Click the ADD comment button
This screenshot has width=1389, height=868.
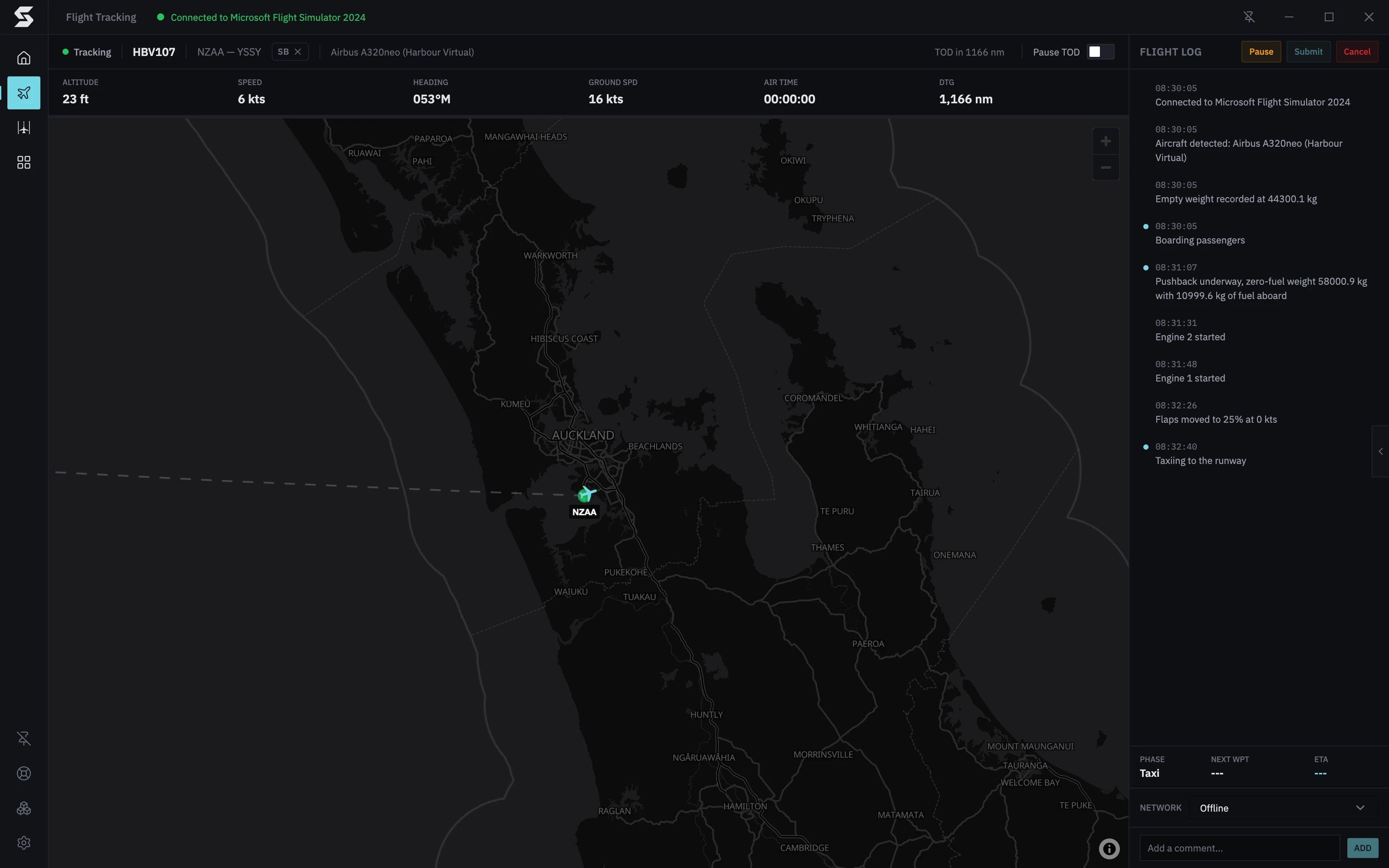click(x=1362, y=848)
